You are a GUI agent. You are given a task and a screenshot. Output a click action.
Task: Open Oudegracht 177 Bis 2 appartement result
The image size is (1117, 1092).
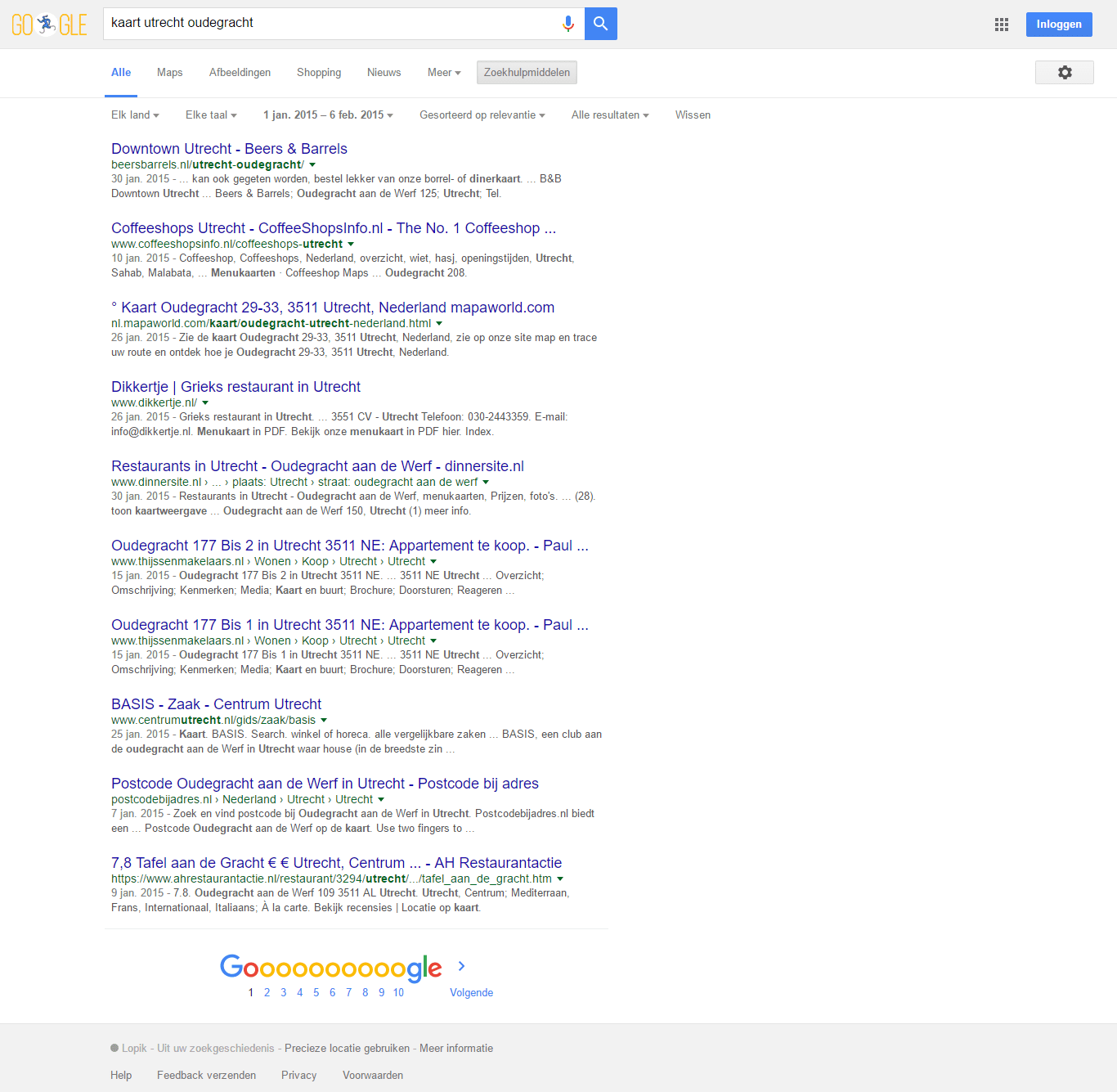coord(350,546)
